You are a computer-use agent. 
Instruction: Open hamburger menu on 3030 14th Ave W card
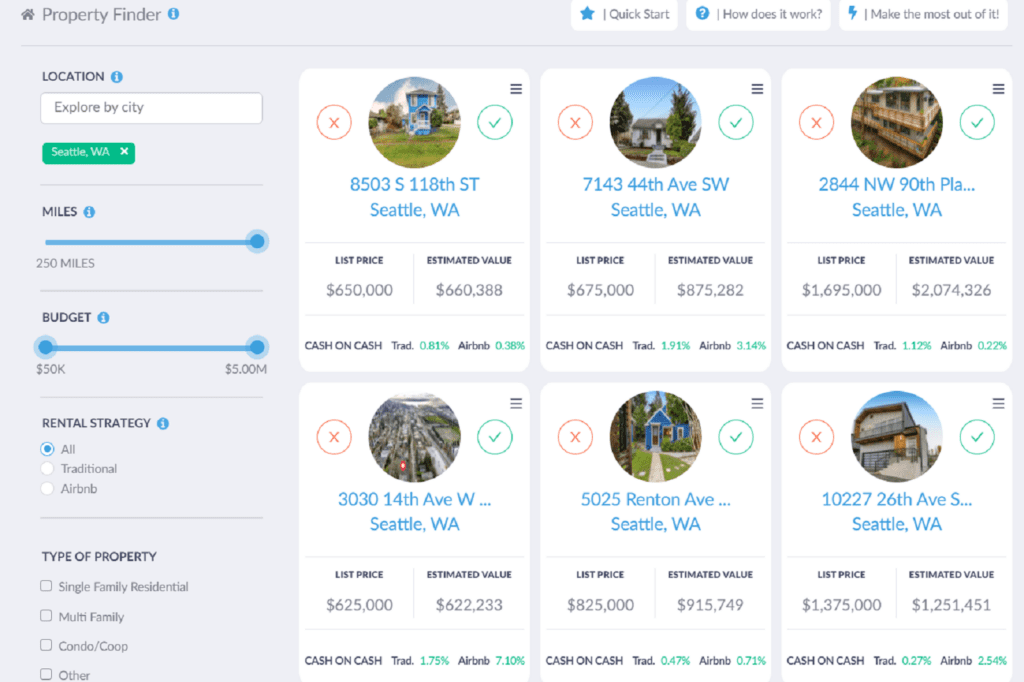click(516, 403)
